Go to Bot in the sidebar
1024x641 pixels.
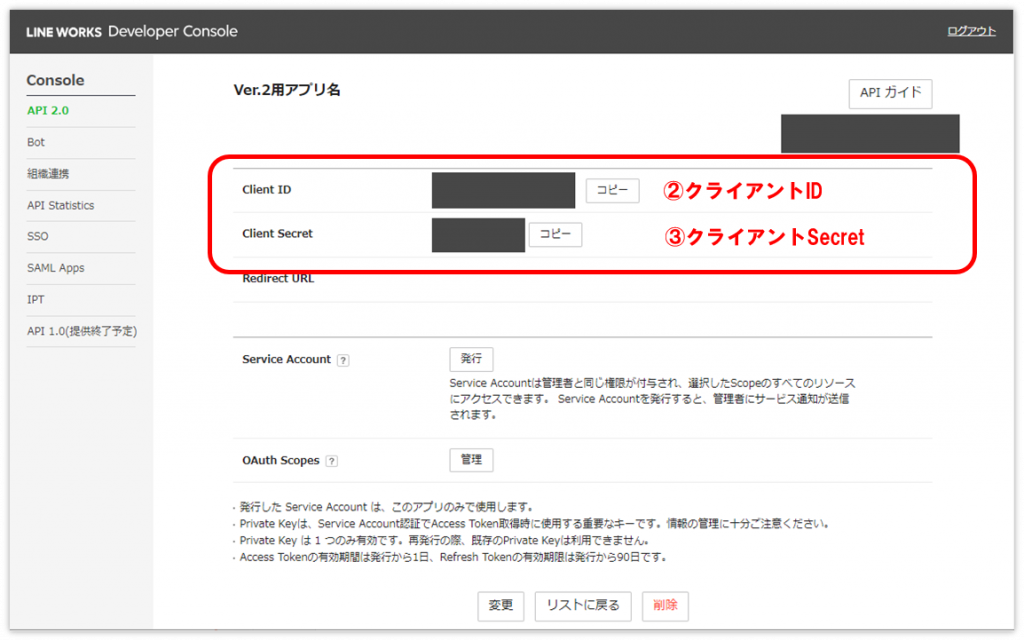pyautogui.click(x=36, y=142)
